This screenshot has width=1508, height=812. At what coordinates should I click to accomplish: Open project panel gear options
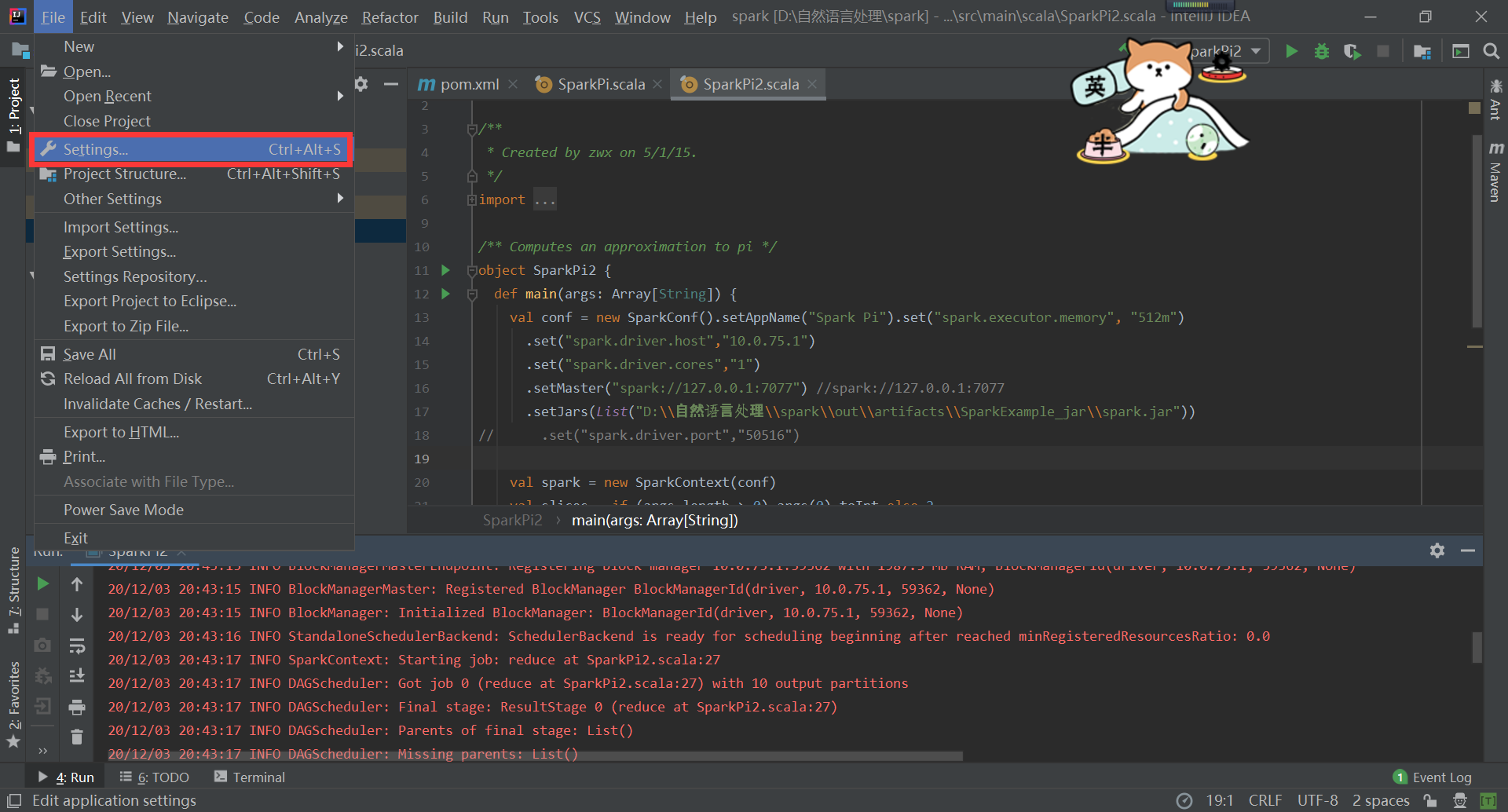coord(361,83)
